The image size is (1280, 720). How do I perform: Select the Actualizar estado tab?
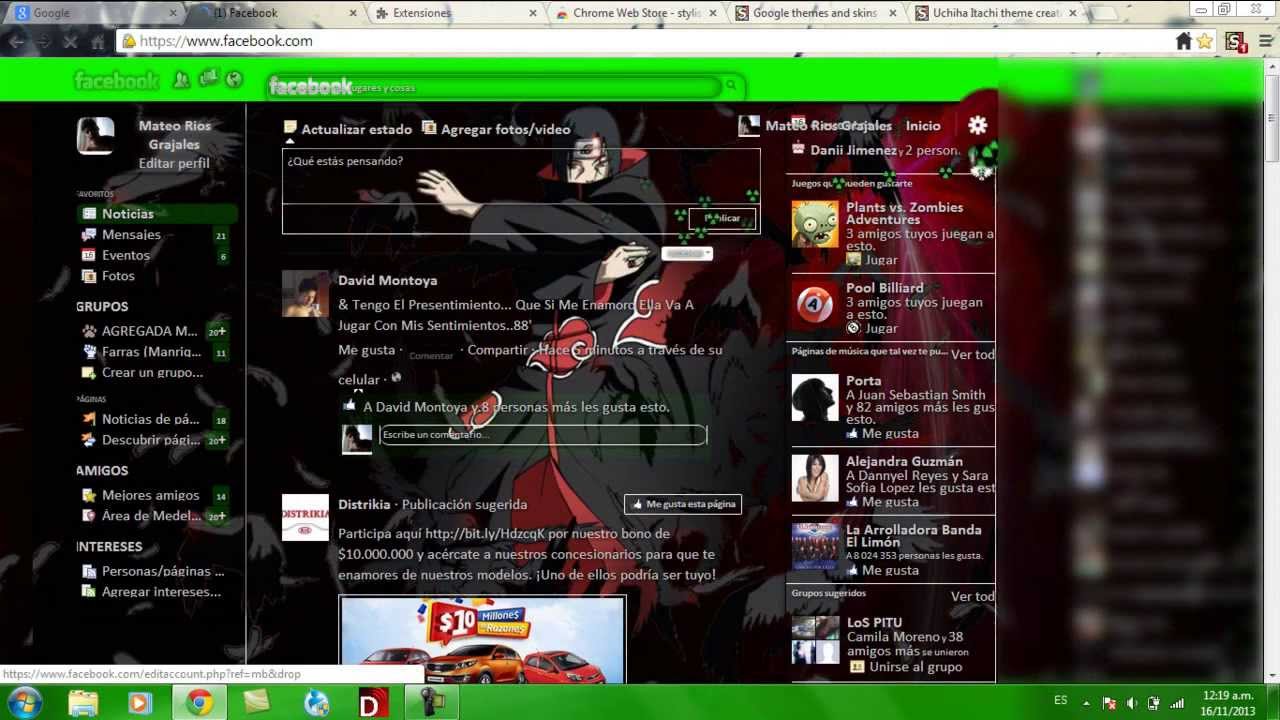point(347,129)
